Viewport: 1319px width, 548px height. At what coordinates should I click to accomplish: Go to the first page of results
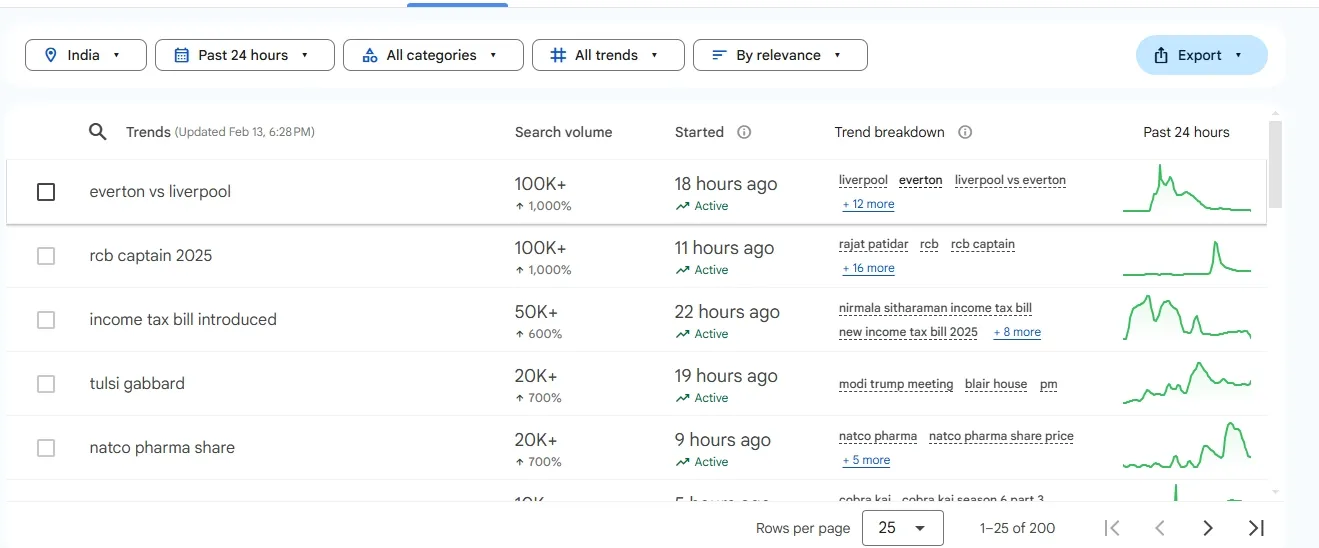[1111, 528]
